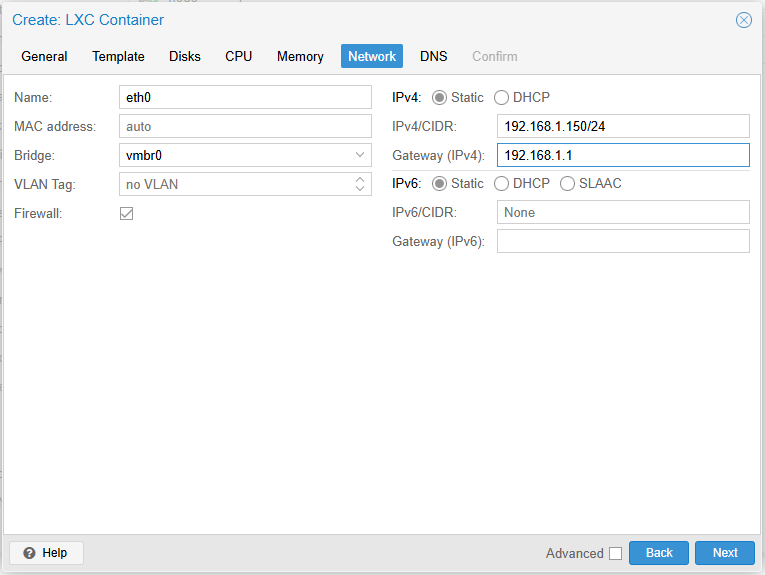765x575 pixels.
Task: Click the IPv4/CIDR address field
Action: pos(623,126)
